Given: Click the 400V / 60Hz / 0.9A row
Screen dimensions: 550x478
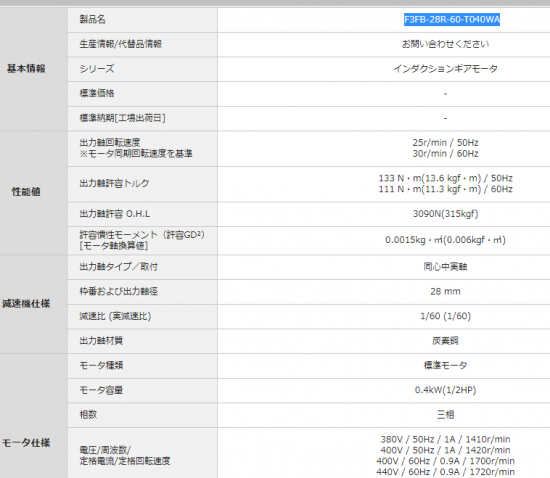Looking at the screenshot, I should pyautogui.click(x=445, y=461).
